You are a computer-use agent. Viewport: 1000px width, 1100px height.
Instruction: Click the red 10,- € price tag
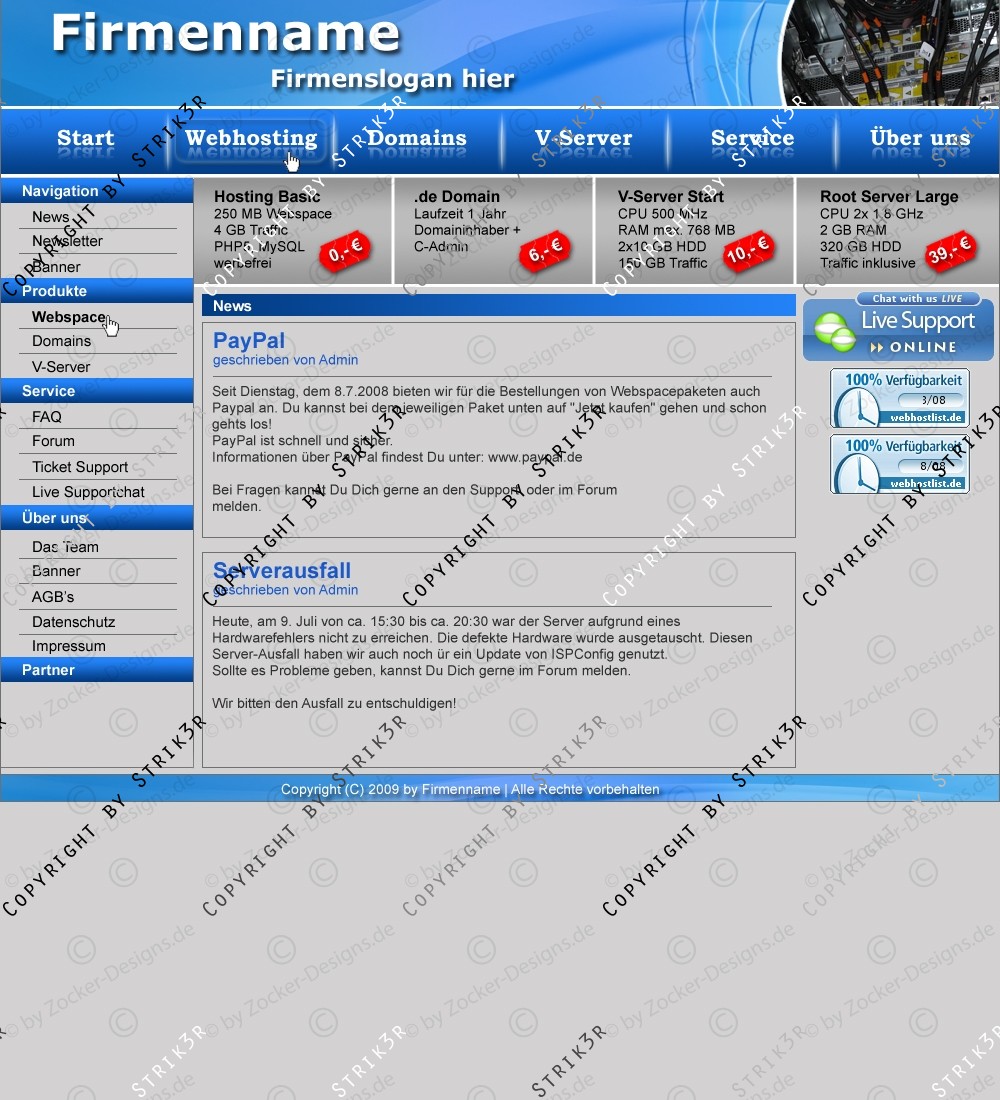coord(748,252)
